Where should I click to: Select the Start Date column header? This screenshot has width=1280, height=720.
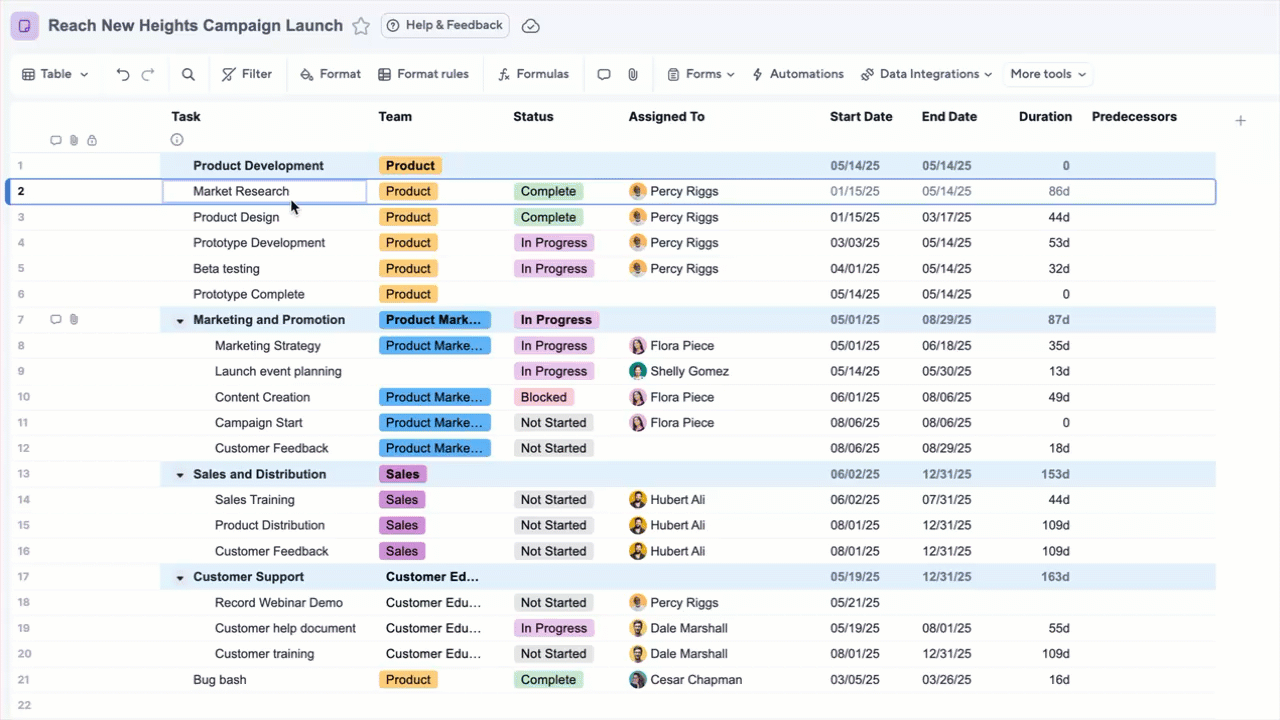click(861, 117)
